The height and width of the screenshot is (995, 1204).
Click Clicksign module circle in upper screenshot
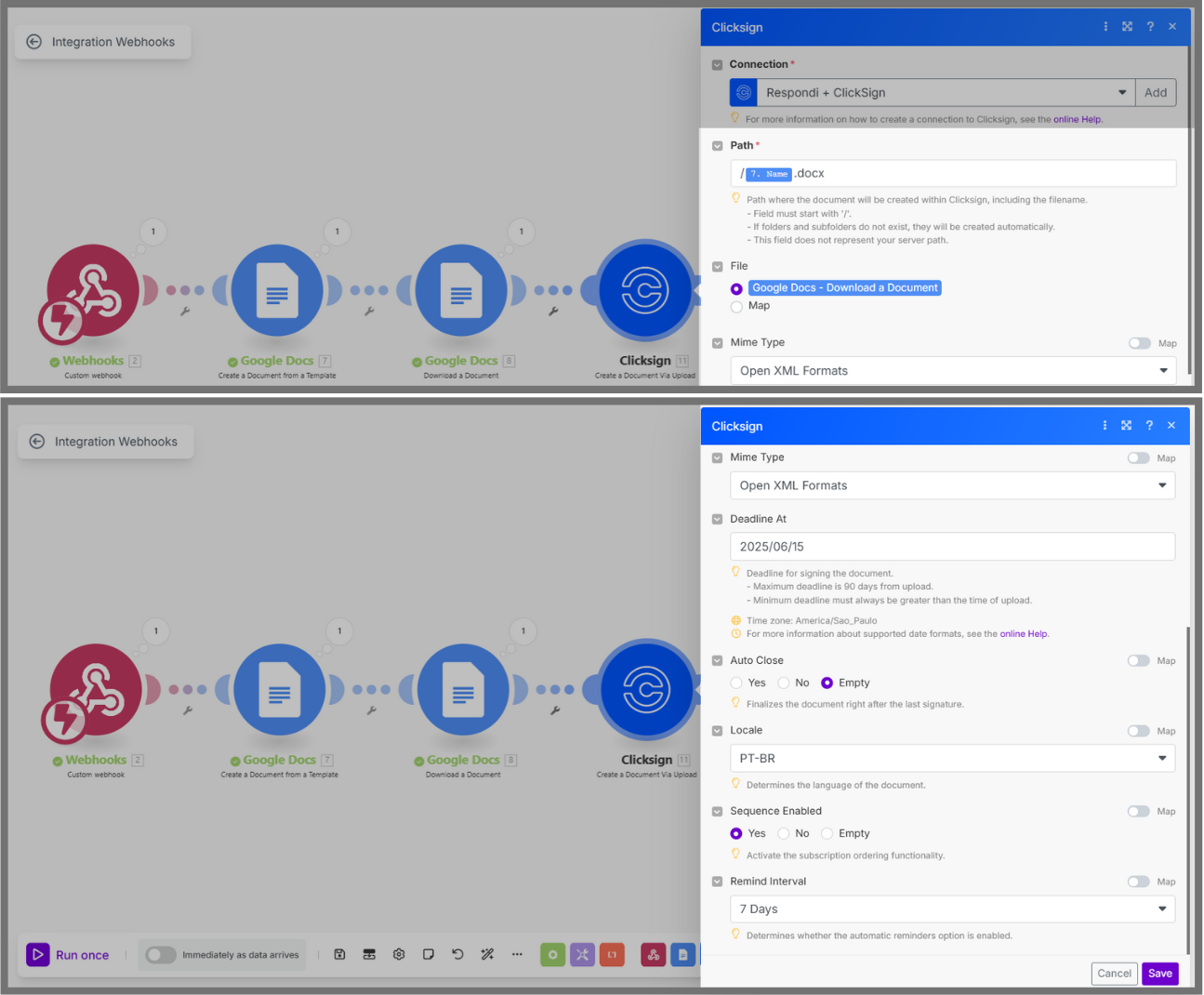point(644,290)
